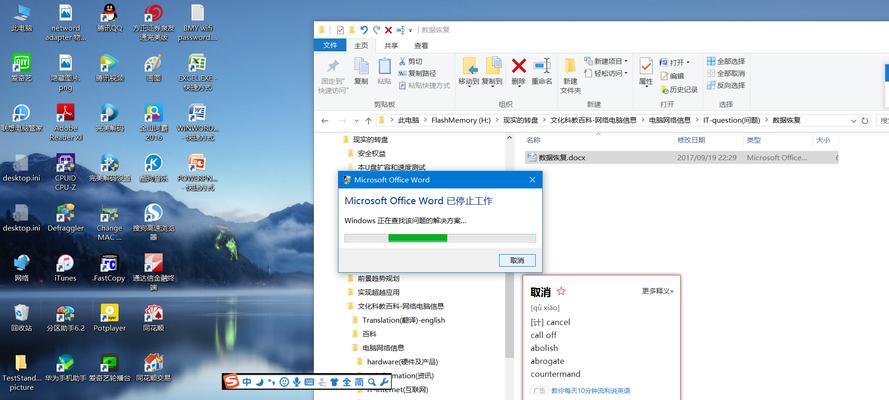The image size is (889, 400).
Task: Select the iTunes desktop icon
Action: tap(65, 268)
